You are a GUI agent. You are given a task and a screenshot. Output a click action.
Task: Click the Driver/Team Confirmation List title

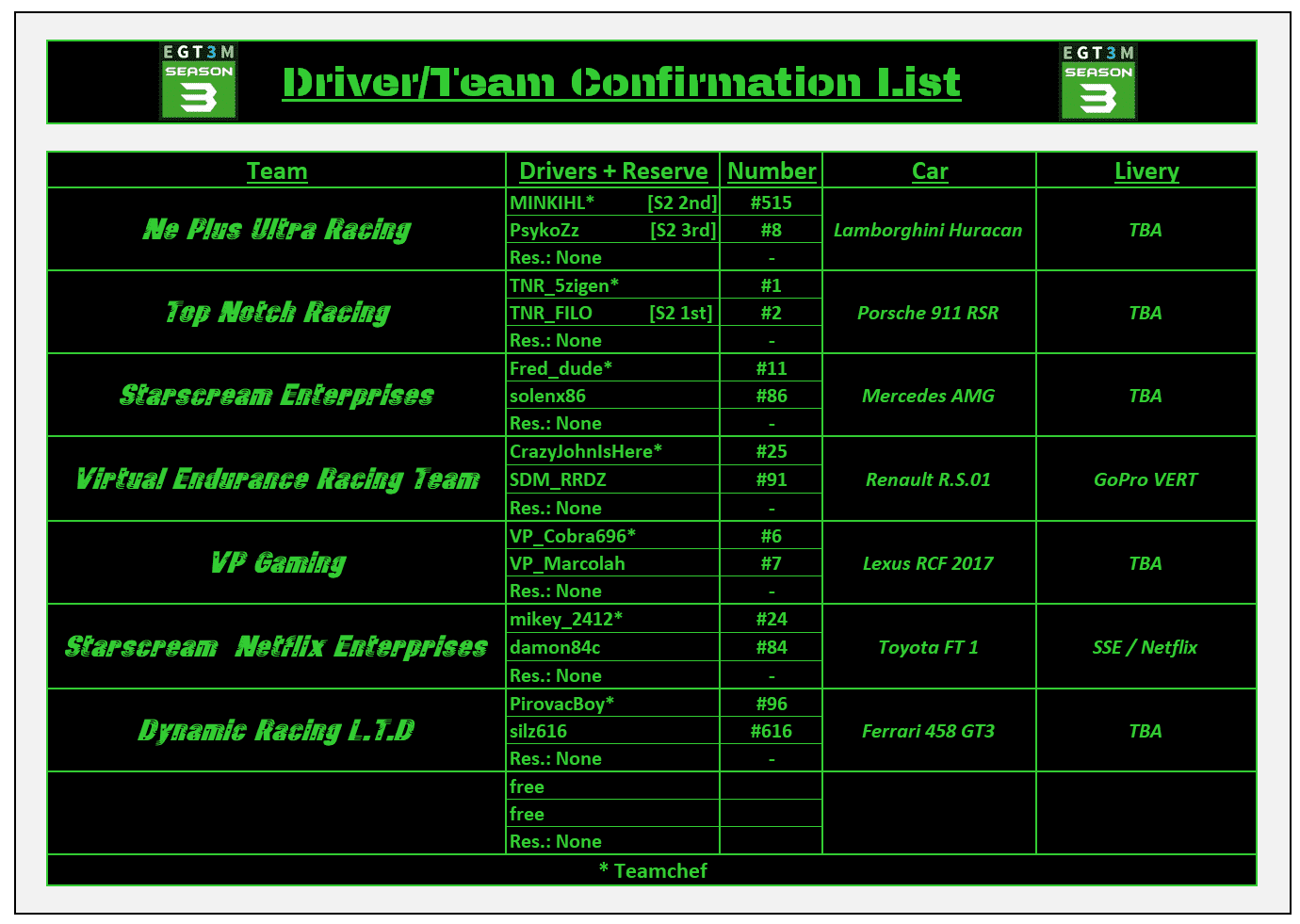pos(622,83)
